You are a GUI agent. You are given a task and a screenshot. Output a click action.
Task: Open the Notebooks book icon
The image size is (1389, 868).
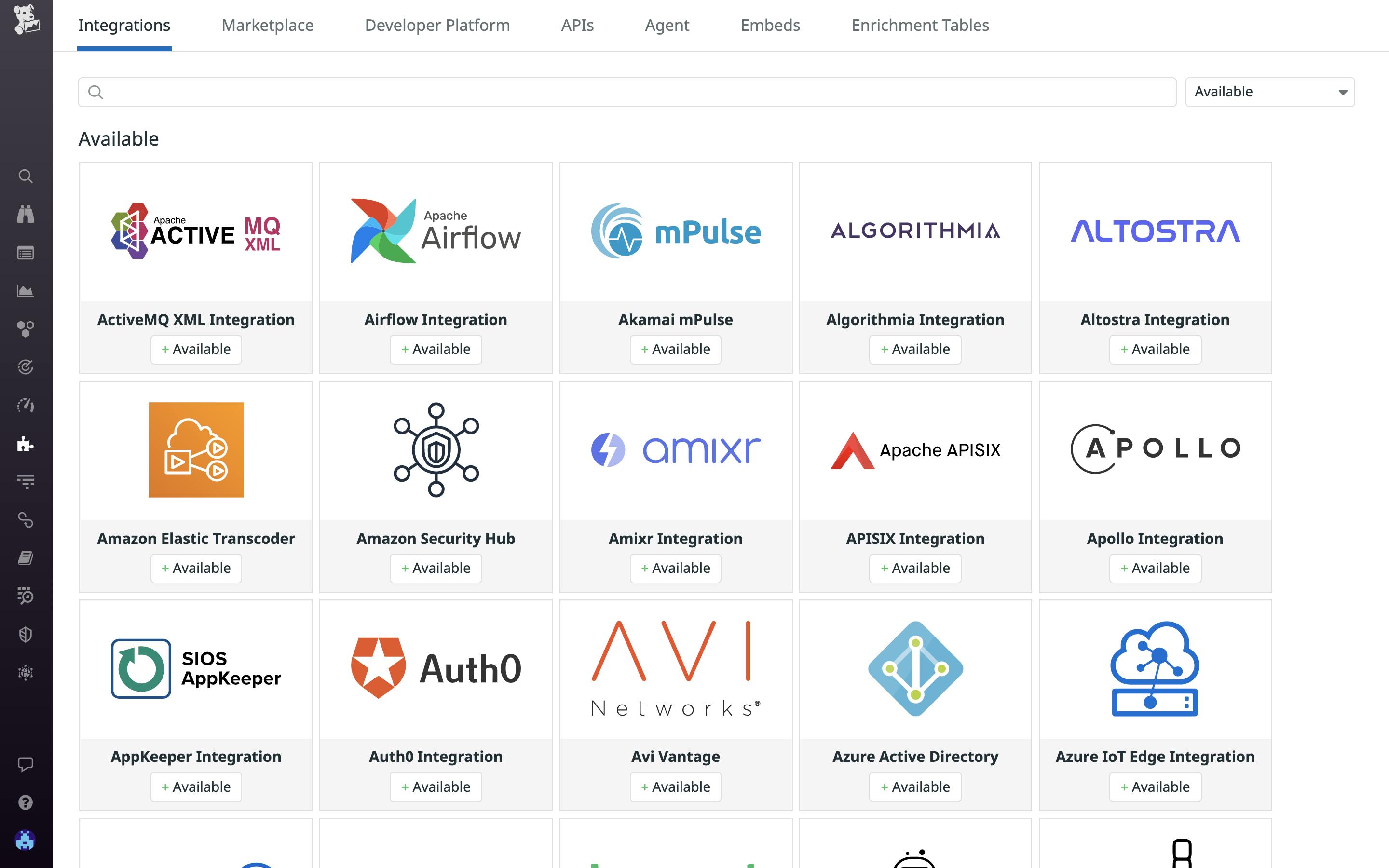[25, 557]
